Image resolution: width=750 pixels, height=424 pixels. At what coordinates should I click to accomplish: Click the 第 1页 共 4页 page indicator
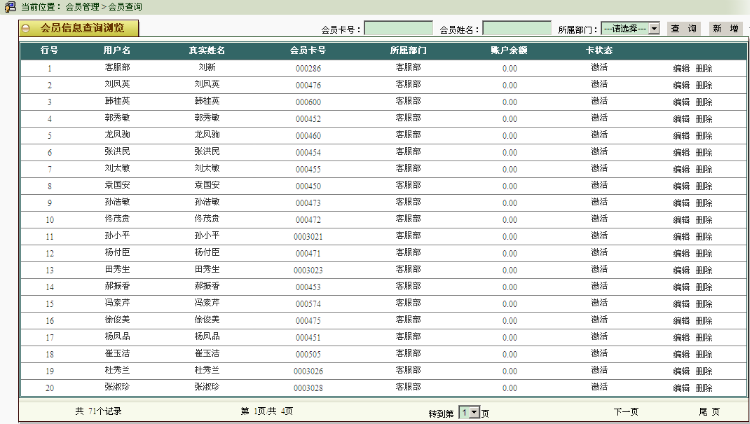[266, 411]
